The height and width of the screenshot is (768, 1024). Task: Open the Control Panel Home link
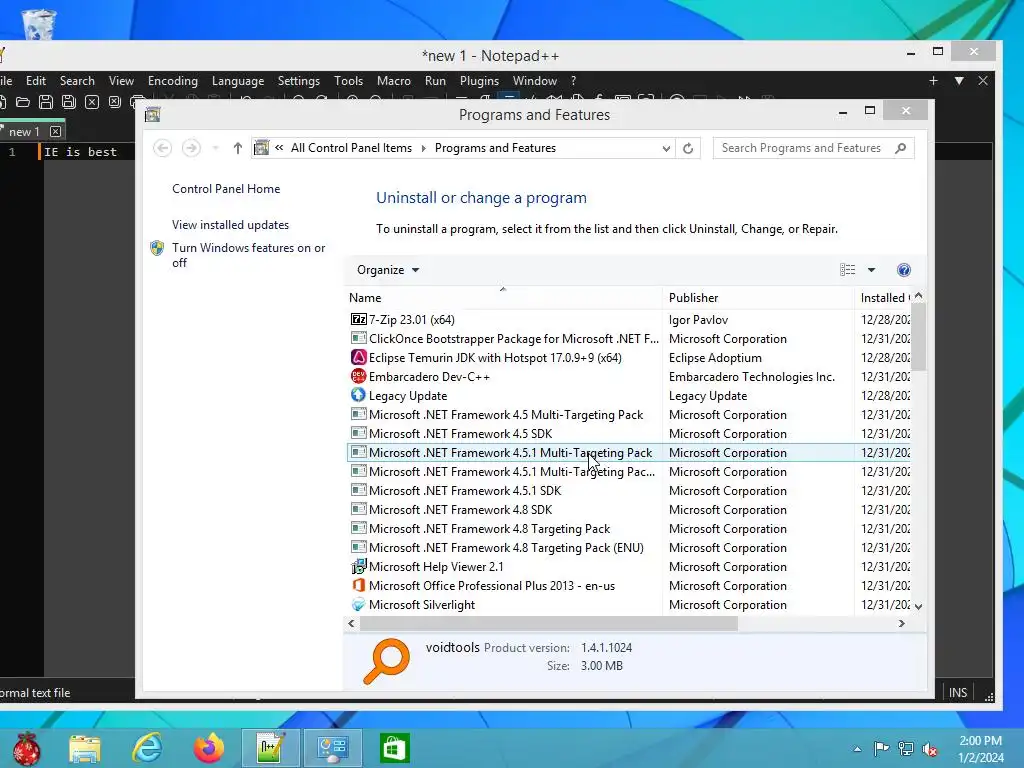point(226,189)
